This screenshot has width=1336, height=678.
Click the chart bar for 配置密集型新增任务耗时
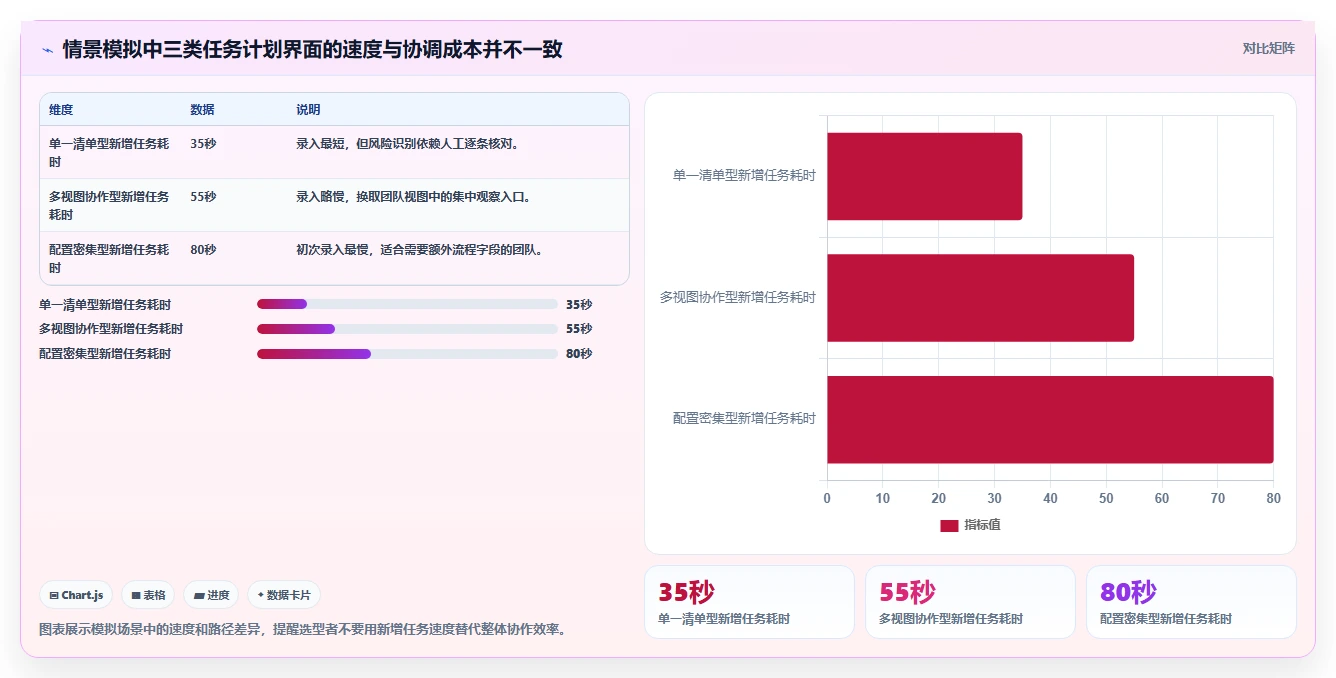click(1050, 419)
